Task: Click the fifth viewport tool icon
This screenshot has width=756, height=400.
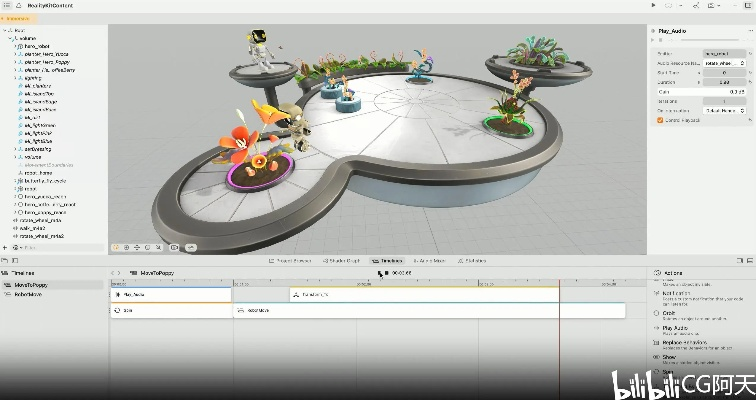Action: (158, 247)
